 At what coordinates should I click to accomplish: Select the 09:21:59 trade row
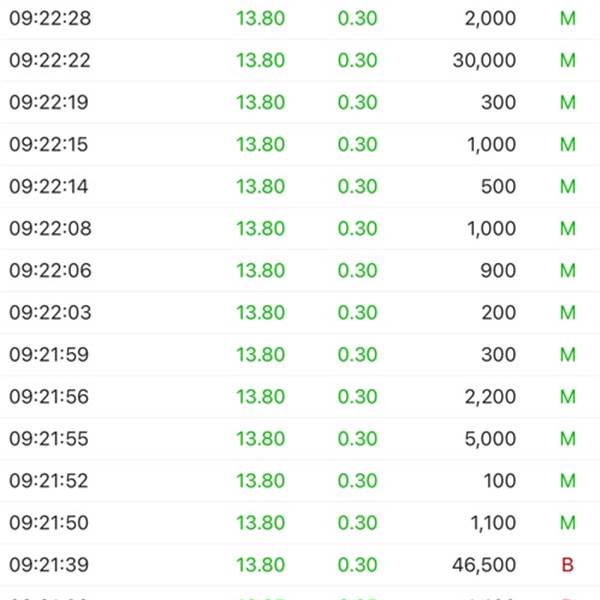300,354
